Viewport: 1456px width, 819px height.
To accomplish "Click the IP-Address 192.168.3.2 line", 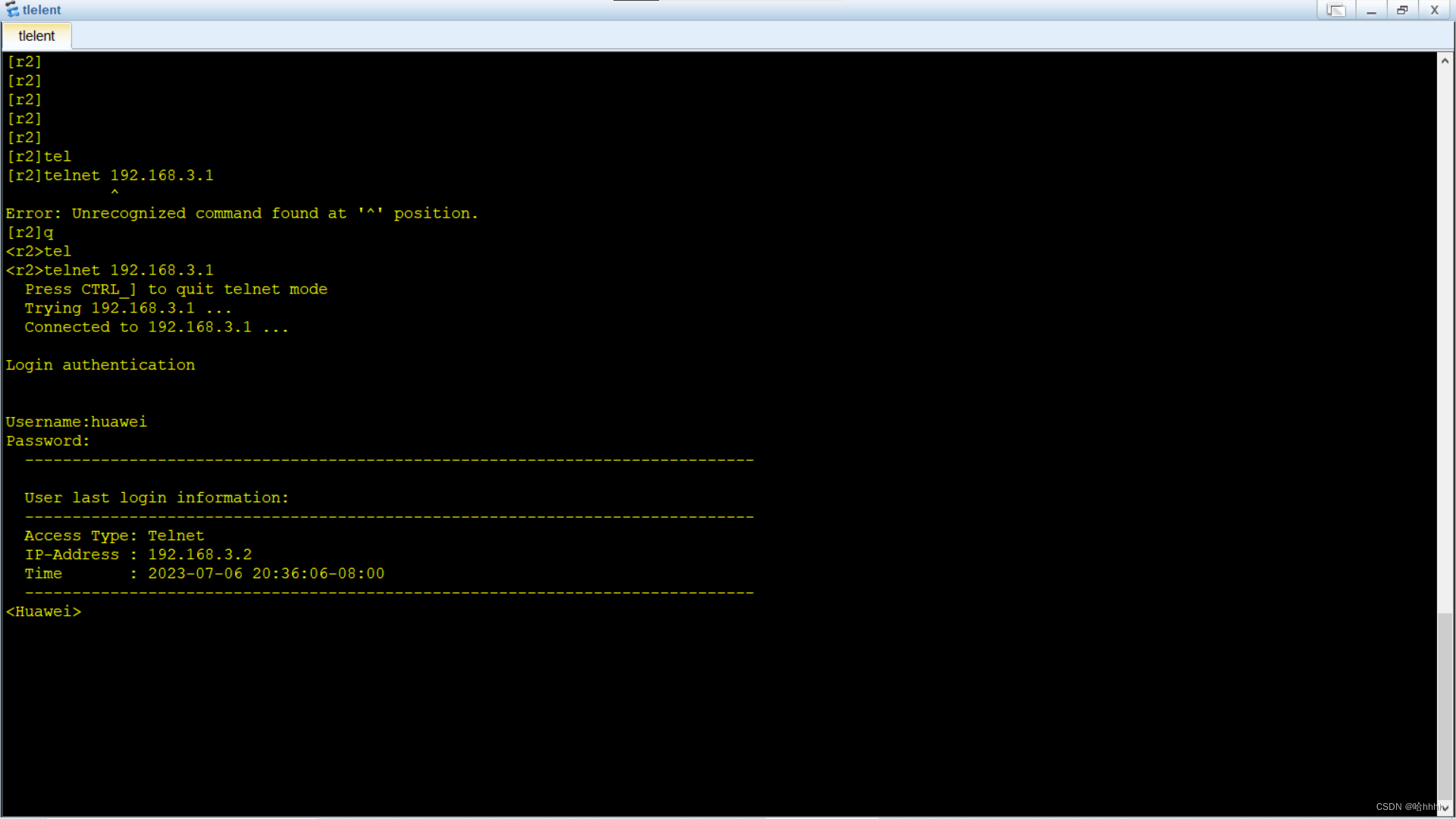I will 138,554.
